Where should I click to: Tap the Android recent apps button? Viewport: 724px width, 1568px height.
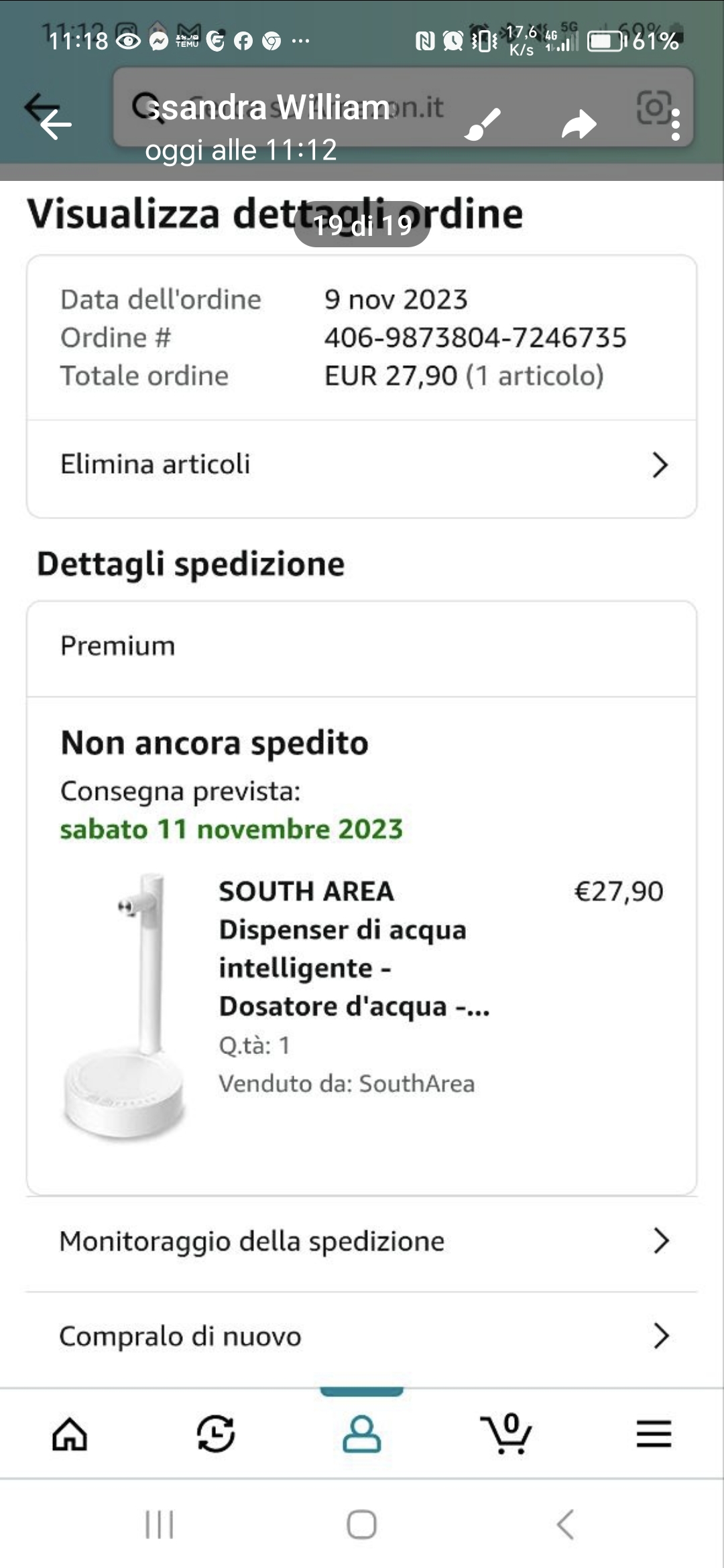tap(160, 1525)
